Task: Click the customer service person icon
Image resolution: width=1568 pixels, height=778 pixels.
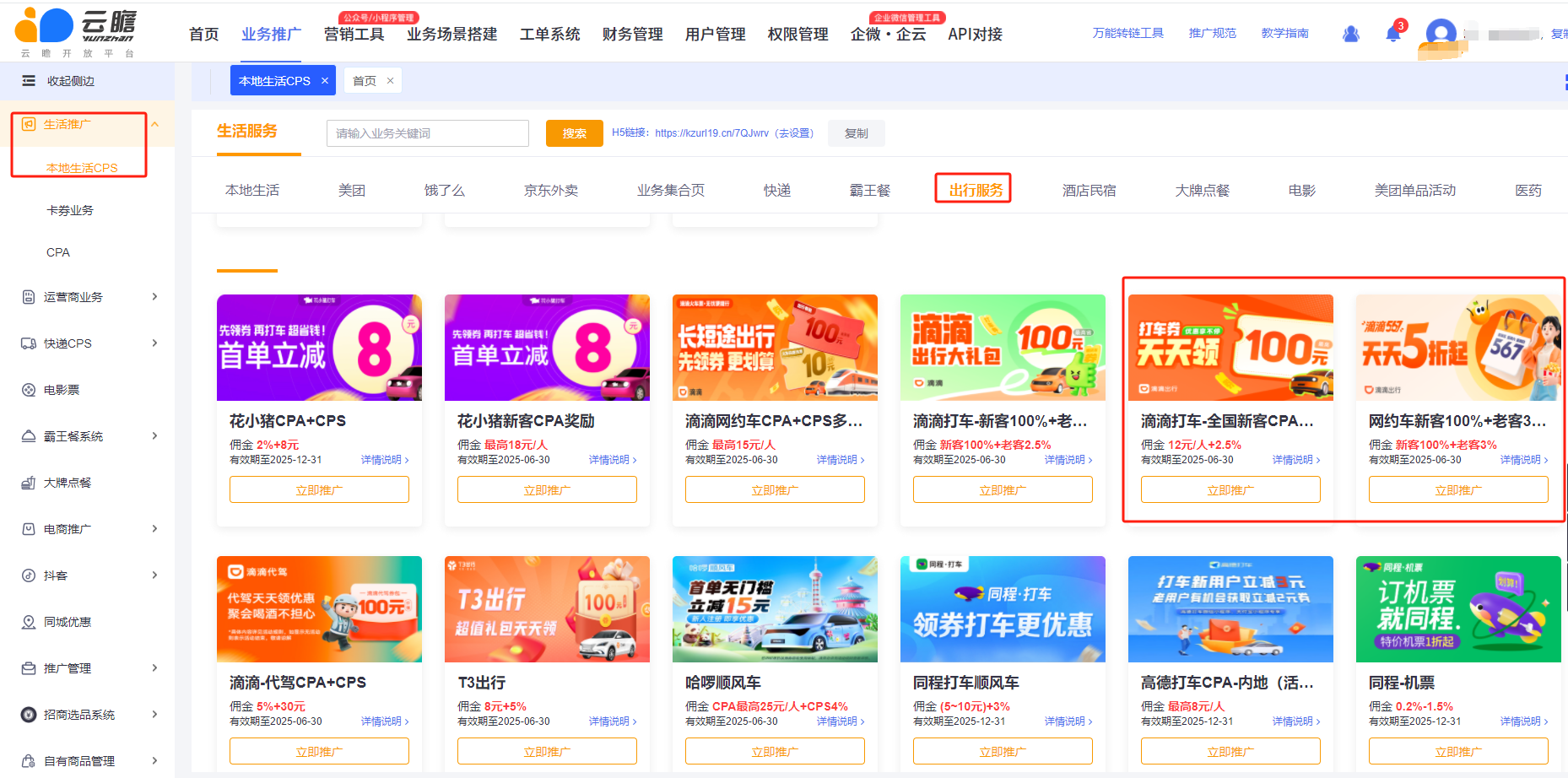Action: tap(1351, 34)
